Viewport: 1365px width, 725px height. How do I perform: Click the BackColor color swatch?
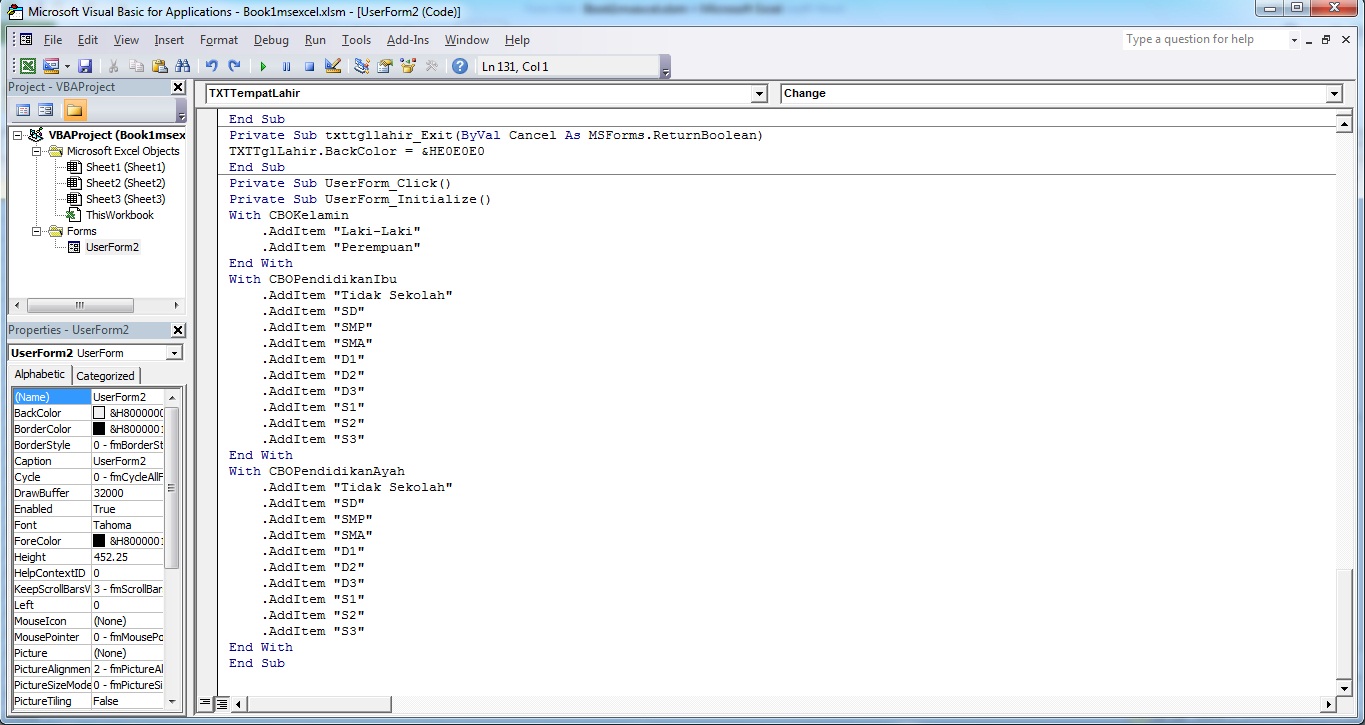tap(99, 412)
